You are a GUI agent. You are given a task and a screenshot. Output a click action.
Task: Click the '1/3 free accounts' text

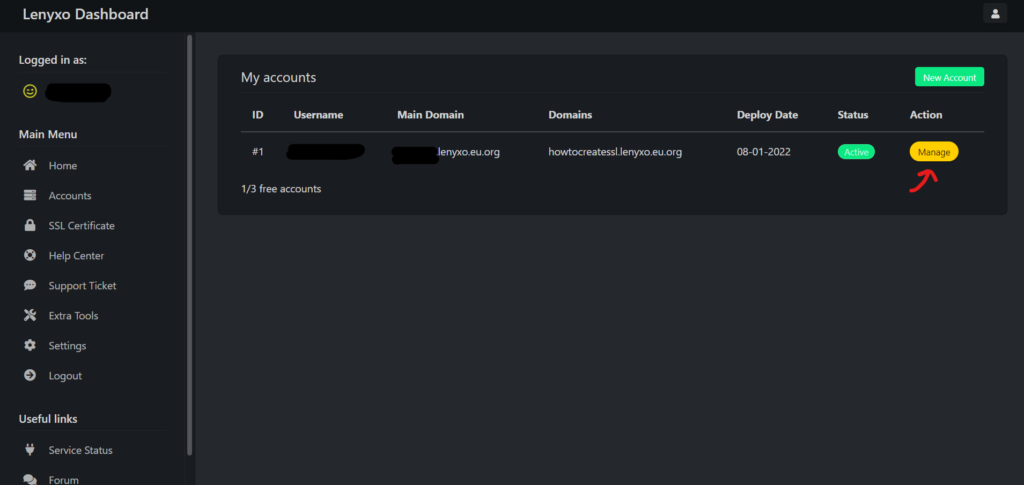pos(281,189)
